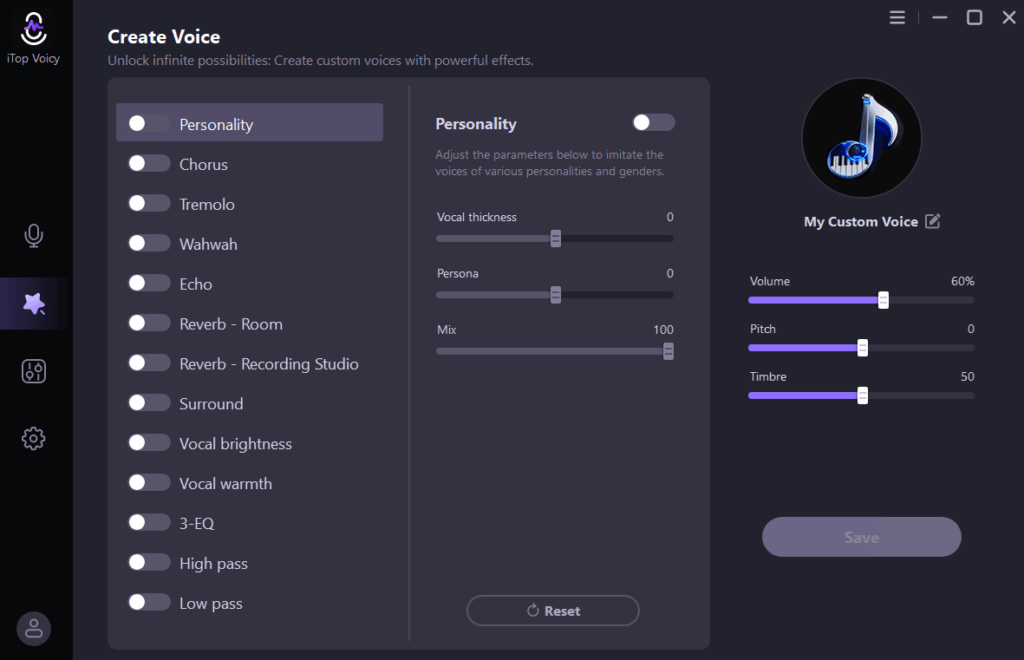The width and height of the screenshot is (1024, 660).
Task: Choose the 3-EQ effect from the list
Action: 197,523
